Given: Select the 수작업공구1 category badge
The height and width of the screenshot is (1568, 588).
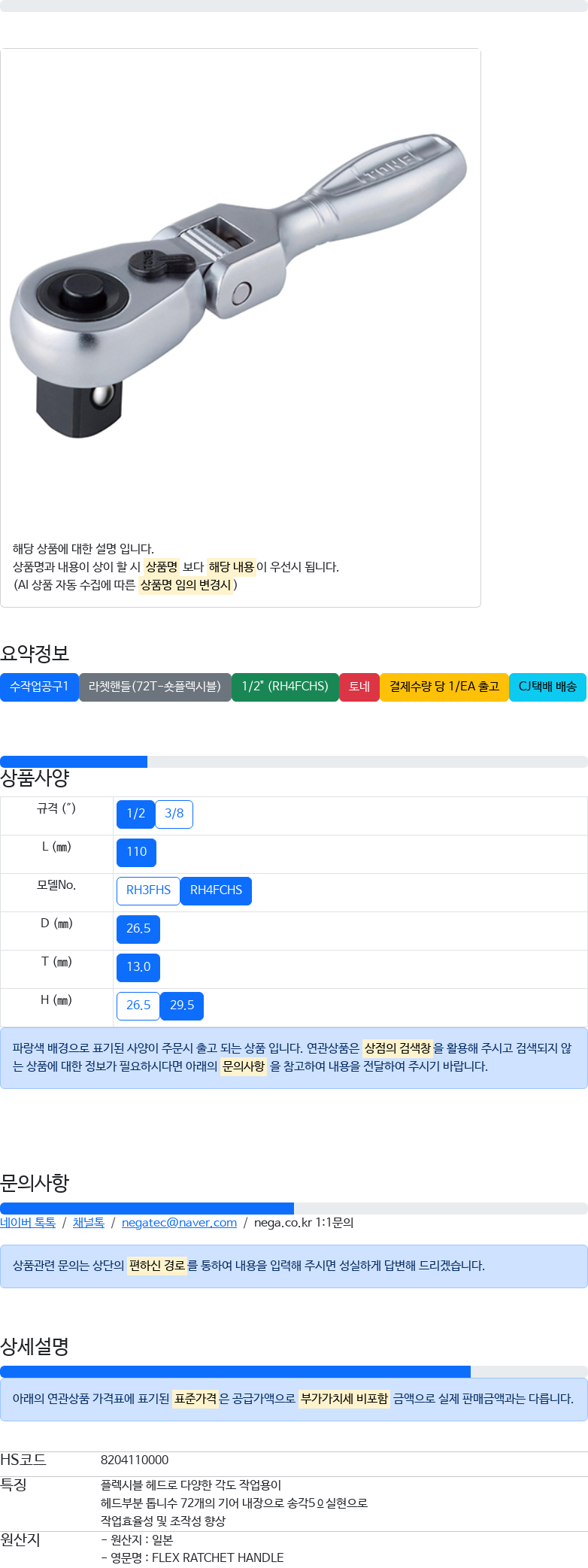Looking at the screenshot, I should click(x=39, y=687).
